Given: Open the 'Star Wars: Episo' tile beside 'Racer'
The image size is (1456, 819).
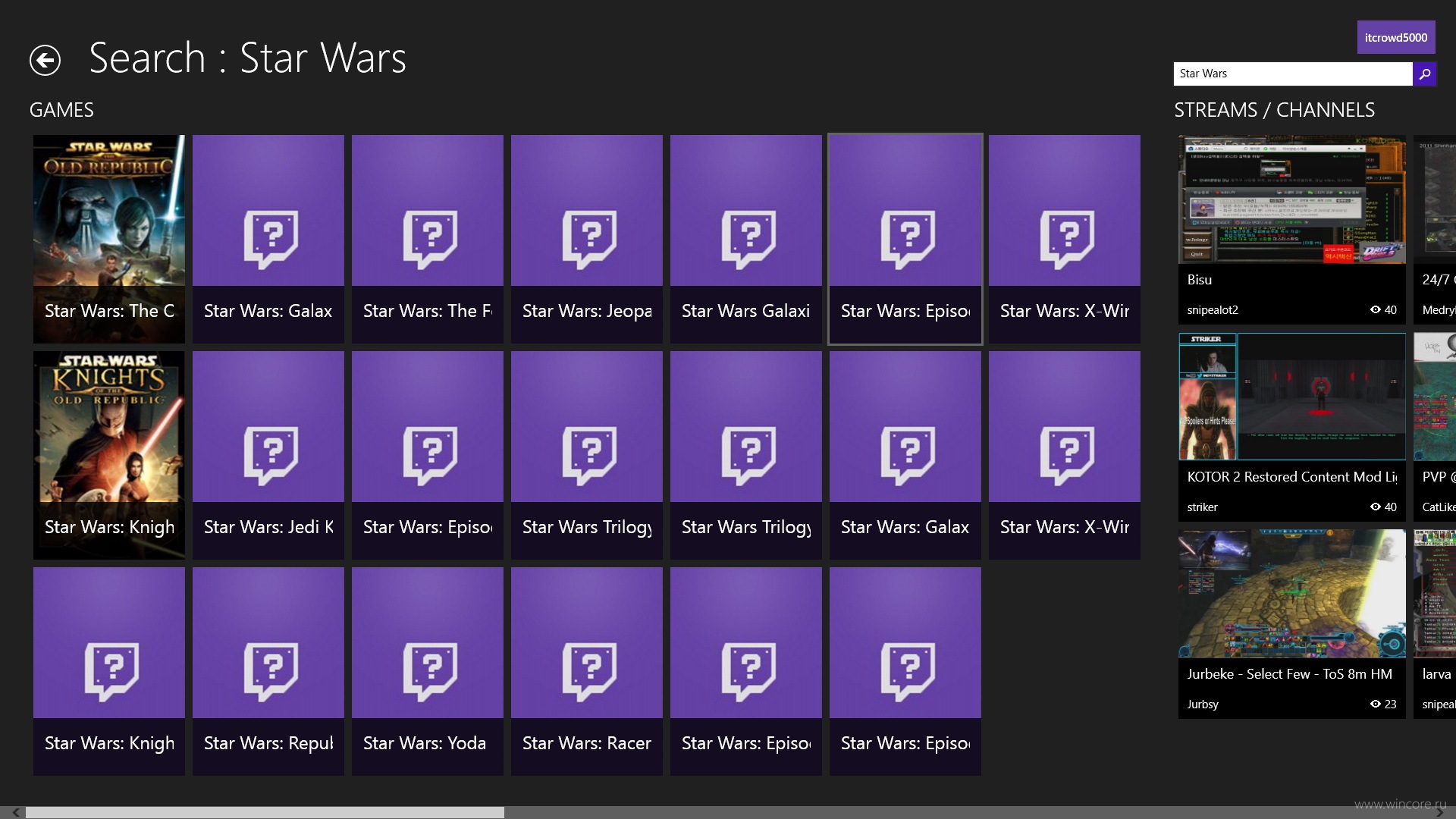Looking at the screenshot, I should coord(746,671).
